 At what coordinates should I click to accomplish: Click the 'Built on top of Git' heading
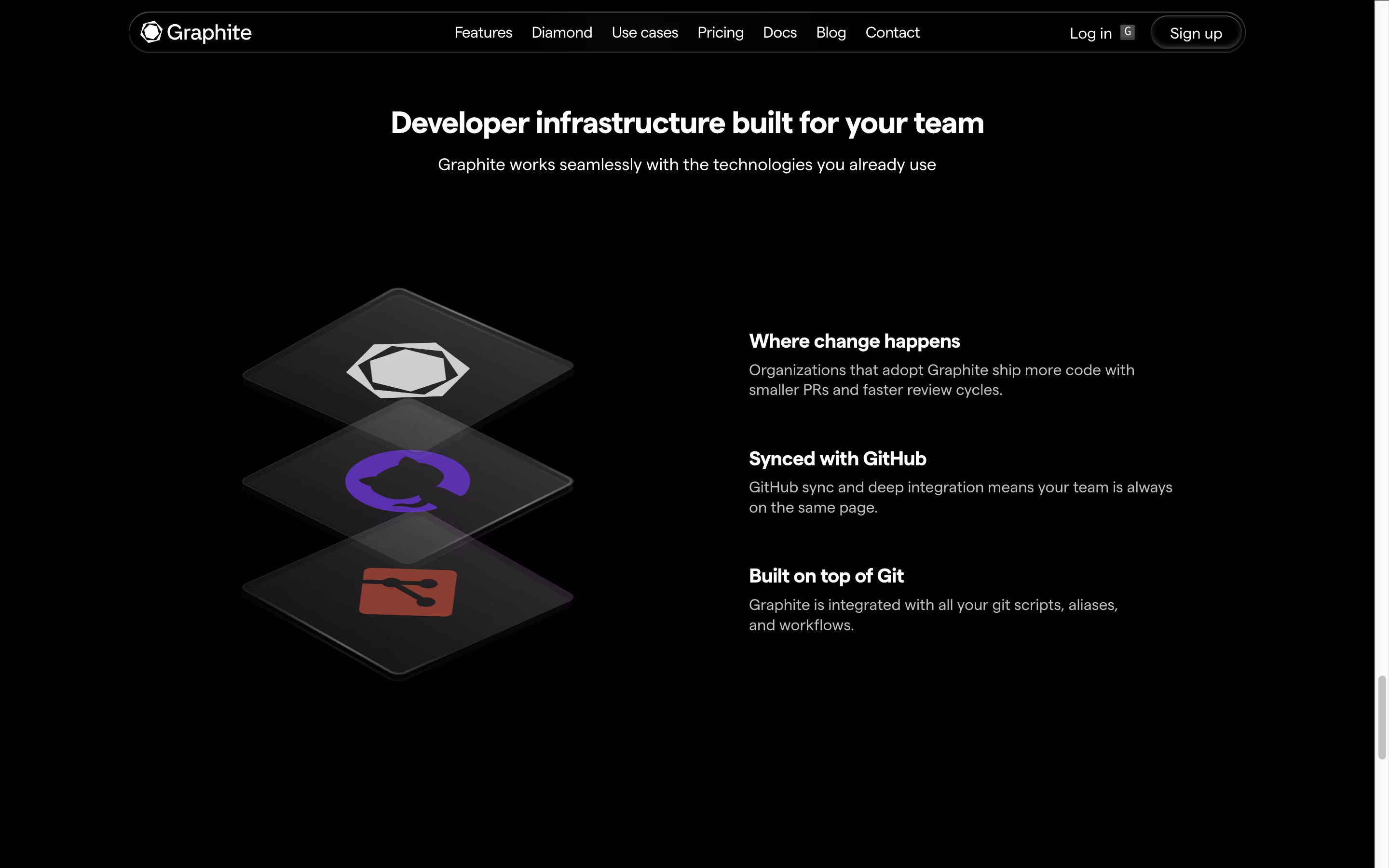coord(826,576)
